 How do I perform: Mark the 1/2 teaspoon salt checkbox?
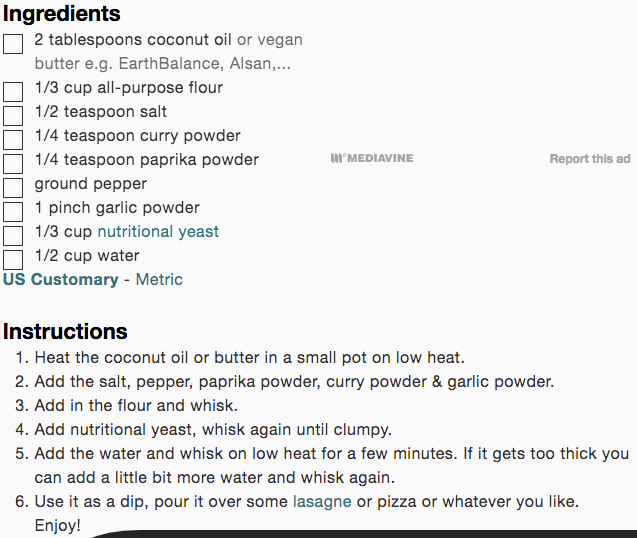[x=13, y=116]
